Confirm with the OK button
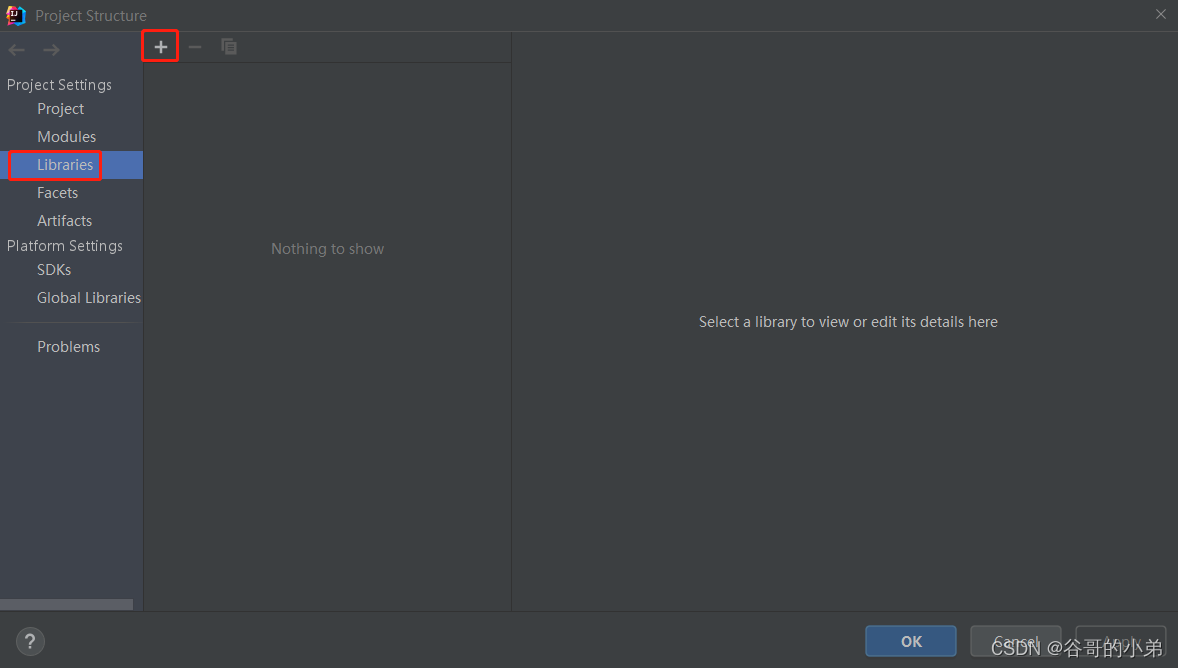Viewport: 1178px width, 668px height. pos(911,642)
